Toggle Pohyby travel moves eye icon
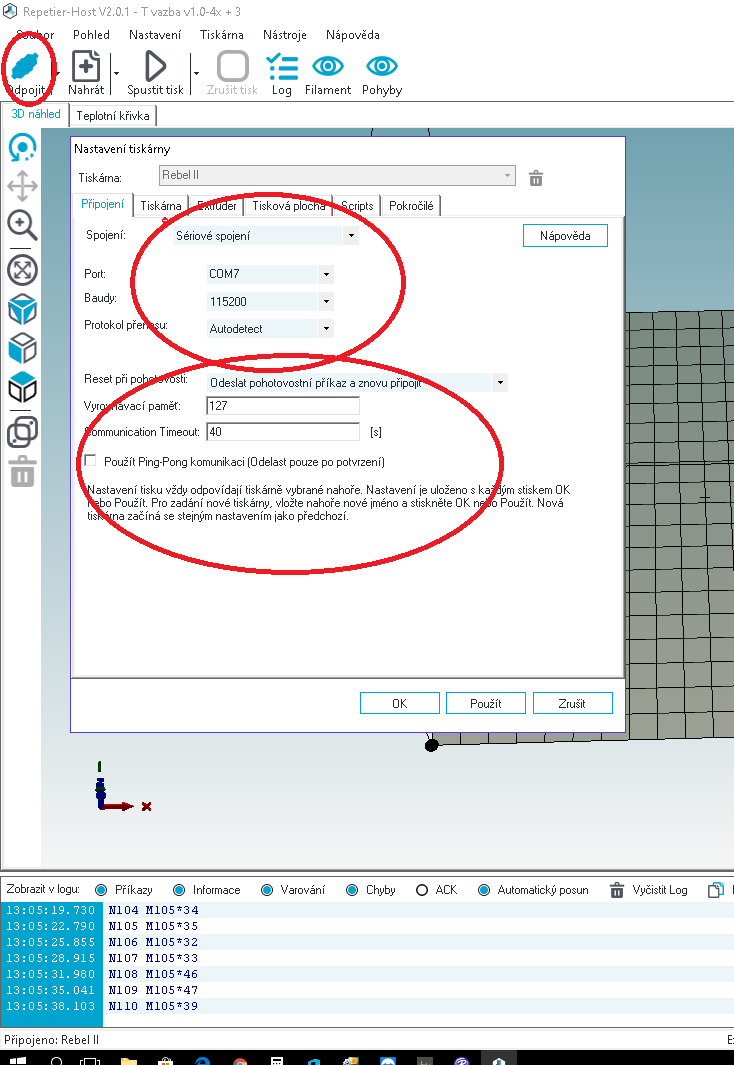This screenshot has width=734, height=1065. [382, 66]
